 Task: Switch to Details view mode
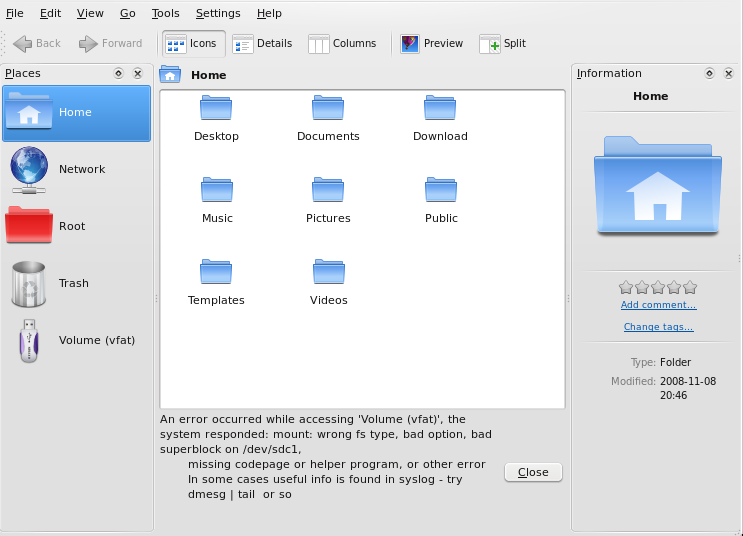[263, 43]
